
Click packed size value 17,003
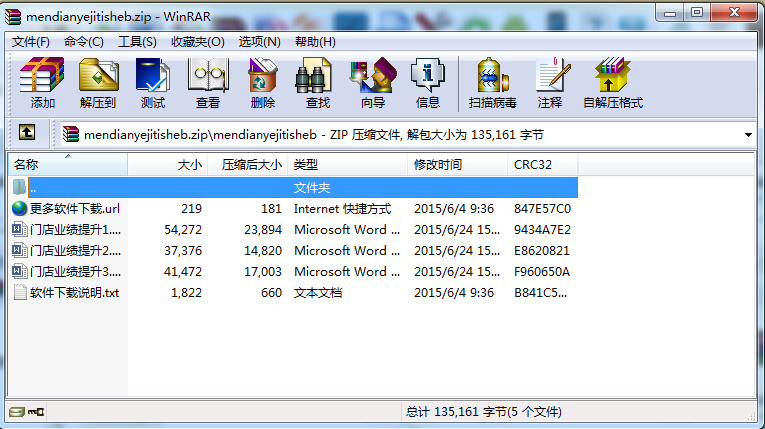tap(263, 272)
